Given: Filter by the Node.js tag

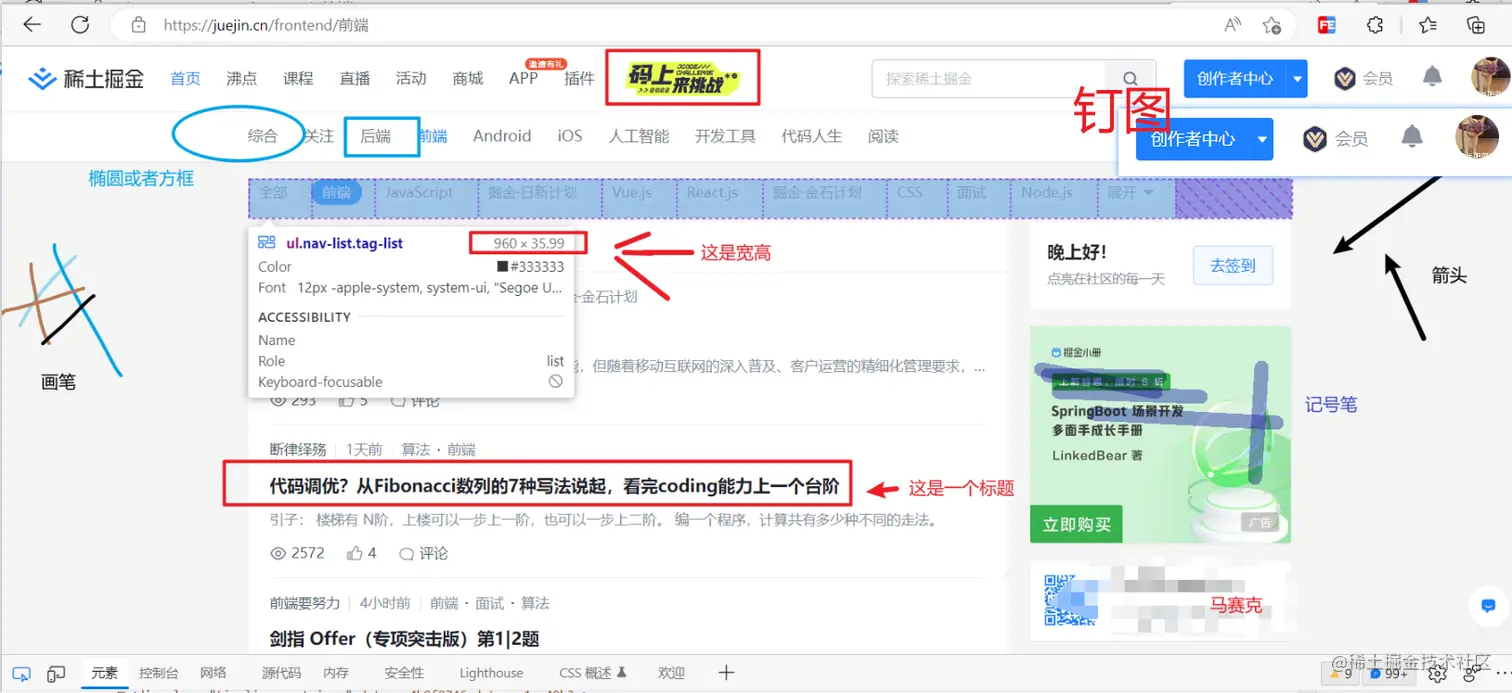Looking at the screenshot, I should (x=1047, y=192).
